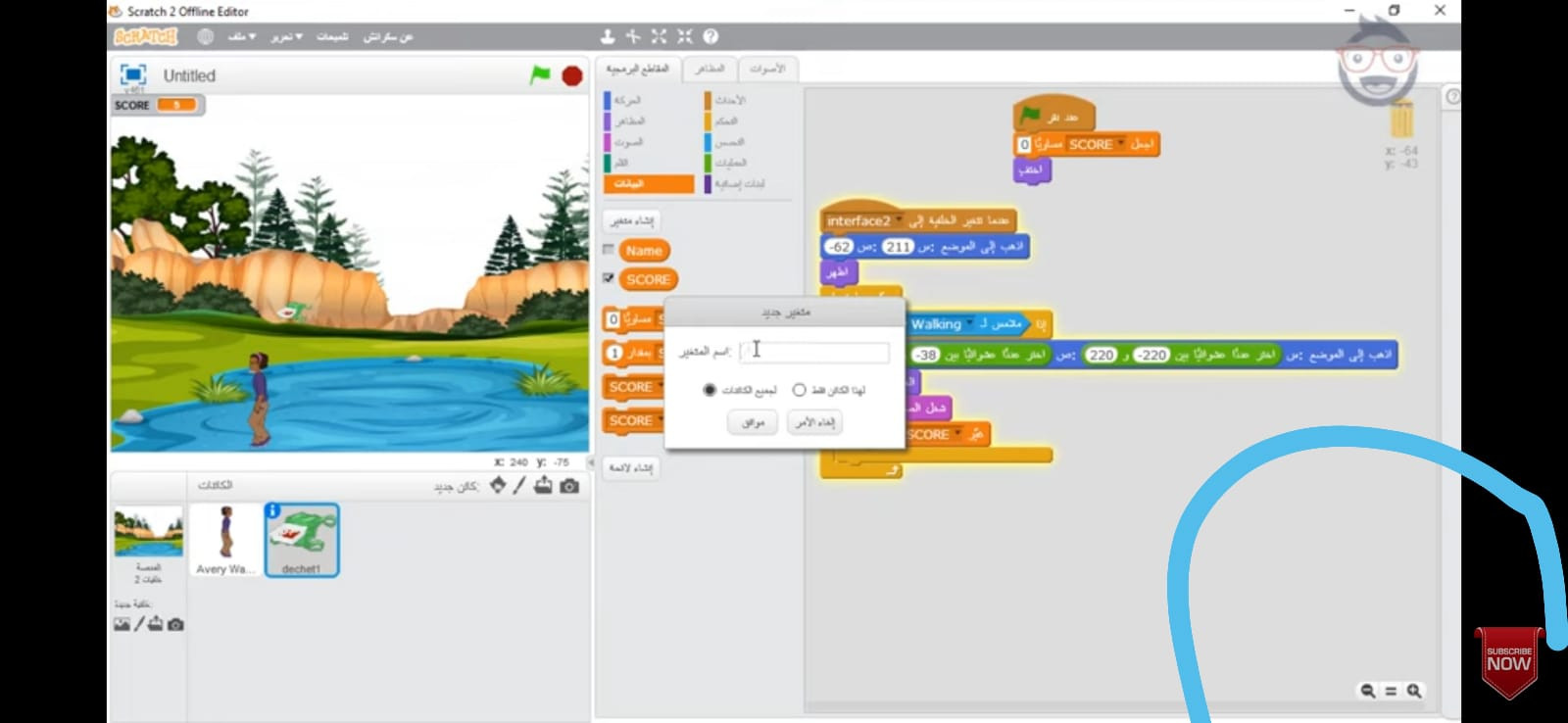Image resolution: width=1568 pixels, height=723 pixels.
Task: Open SCORE dropdown in set block script
Action: click(x=1120, y=144)
